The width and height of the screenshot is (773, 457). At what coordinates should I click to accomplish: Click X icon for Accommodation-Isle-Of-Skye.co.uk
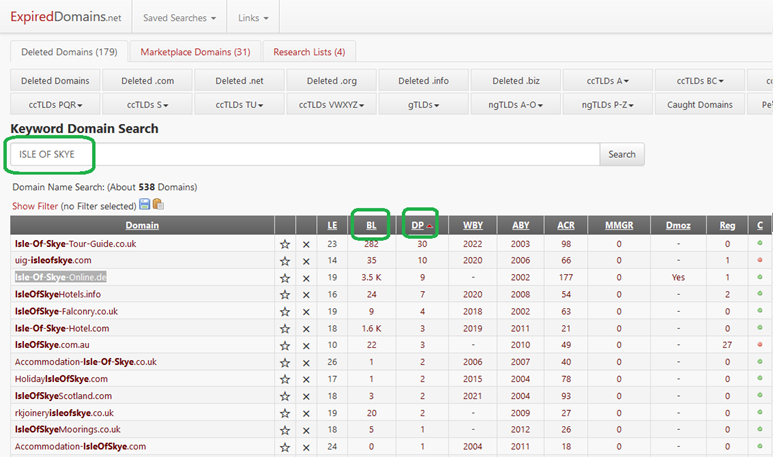[x=306, y=363]
